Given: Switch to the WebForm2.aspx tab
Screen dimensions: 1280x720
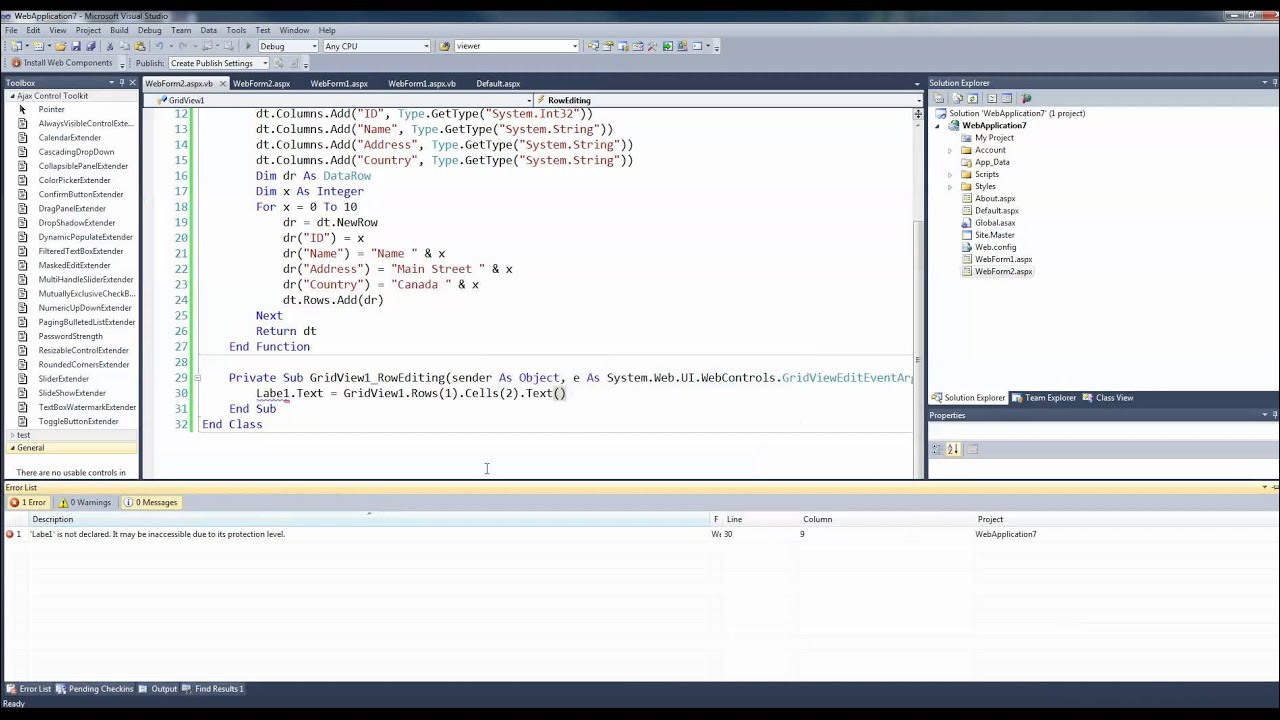Looking at the screenshot, I should [x=262, y=84].
